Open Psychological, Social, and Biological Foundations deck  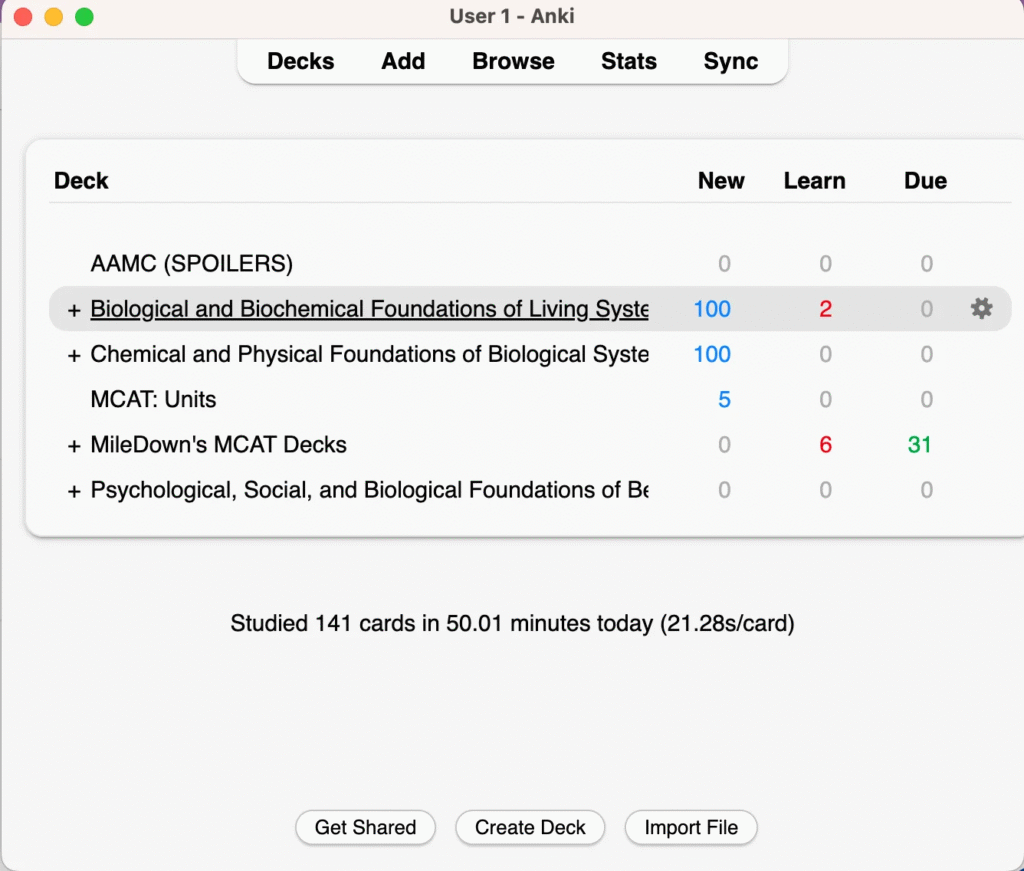pyautogui.click(x=369, y=490)
